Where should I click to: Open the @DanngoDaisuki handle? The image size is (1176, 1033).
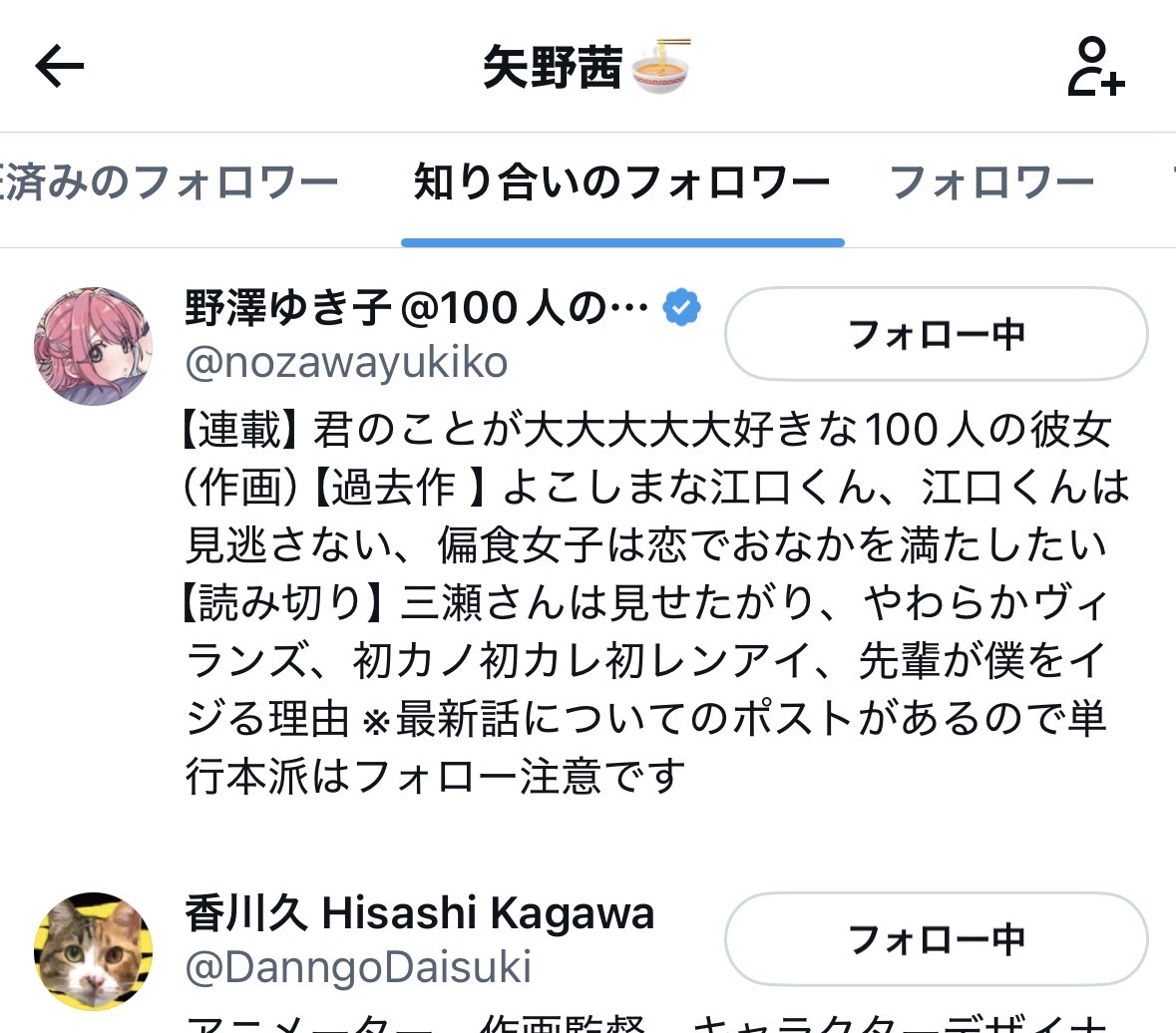click(358, 967)
